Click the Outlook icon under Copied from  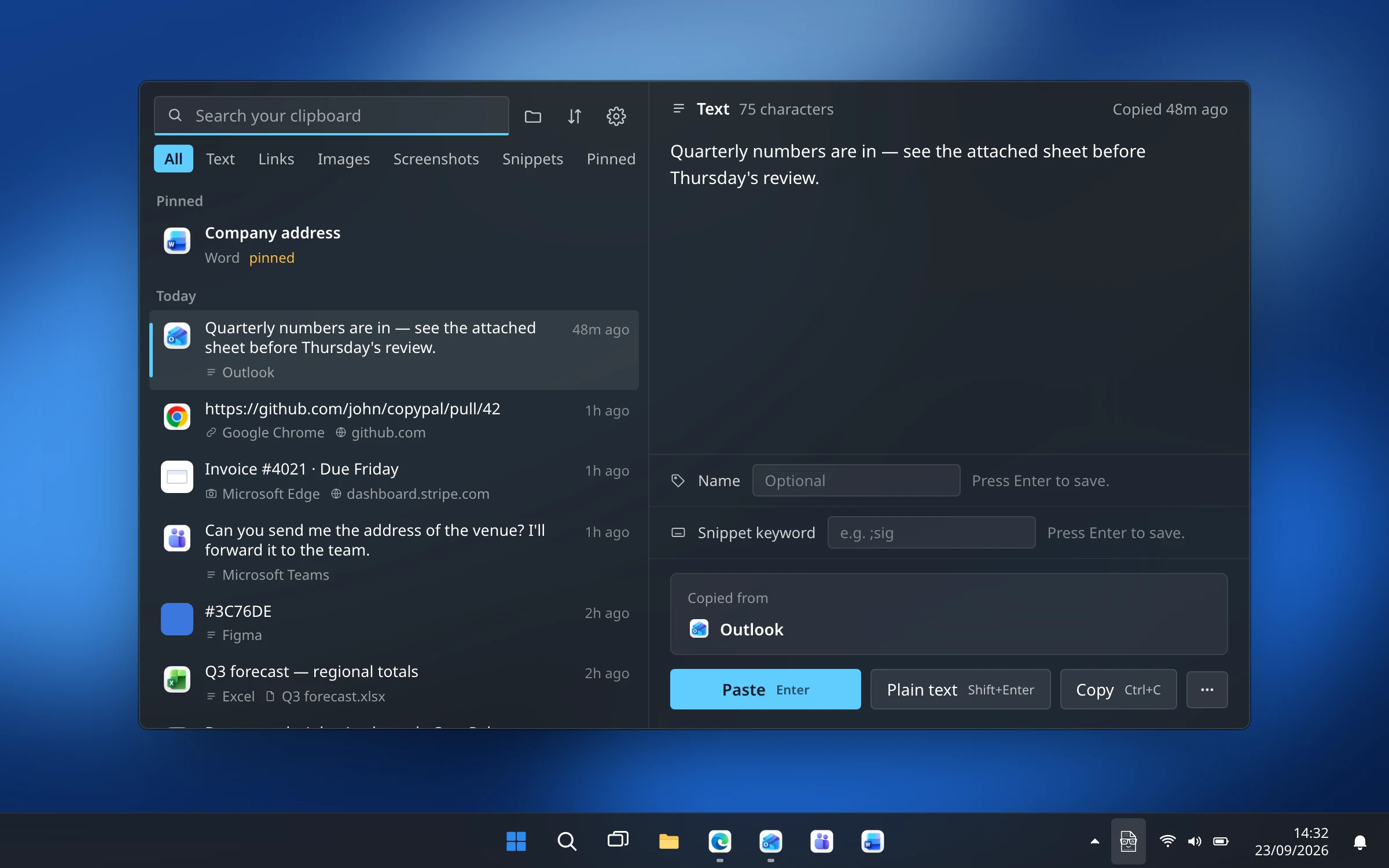(x=699, y=629)
